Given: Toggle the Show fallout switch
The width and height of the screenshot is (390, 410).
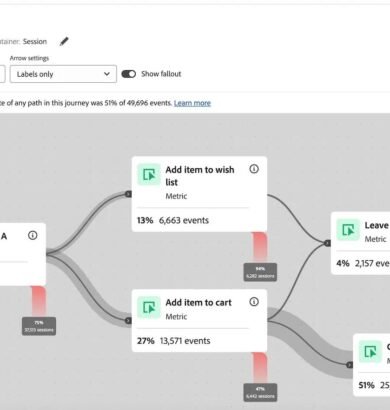Looking at the screenshot, I should pos(129,74).
